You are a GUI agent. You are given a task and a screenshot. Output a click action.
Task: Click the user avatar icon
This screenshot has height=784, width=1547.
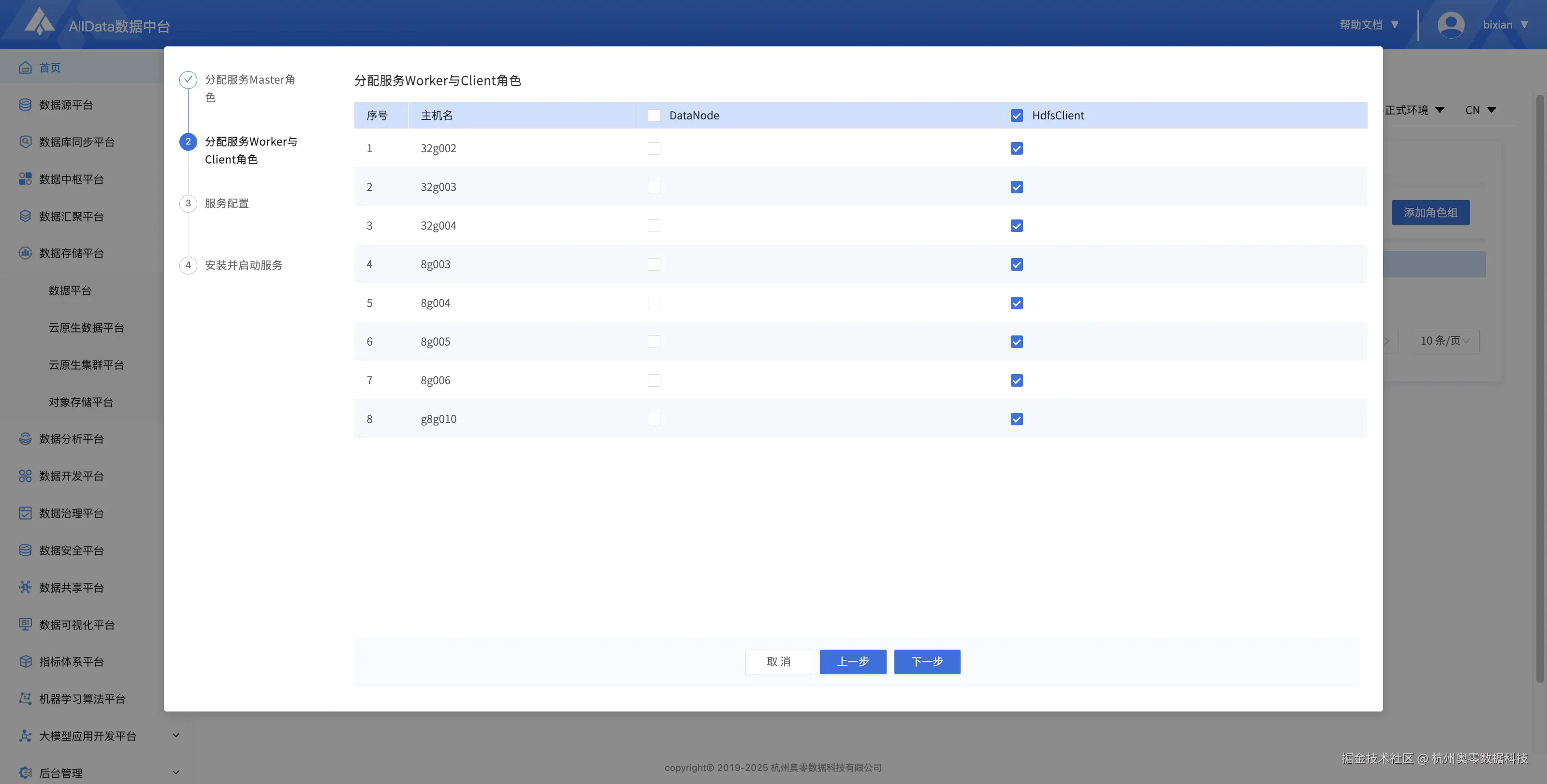coord(1450,25)
